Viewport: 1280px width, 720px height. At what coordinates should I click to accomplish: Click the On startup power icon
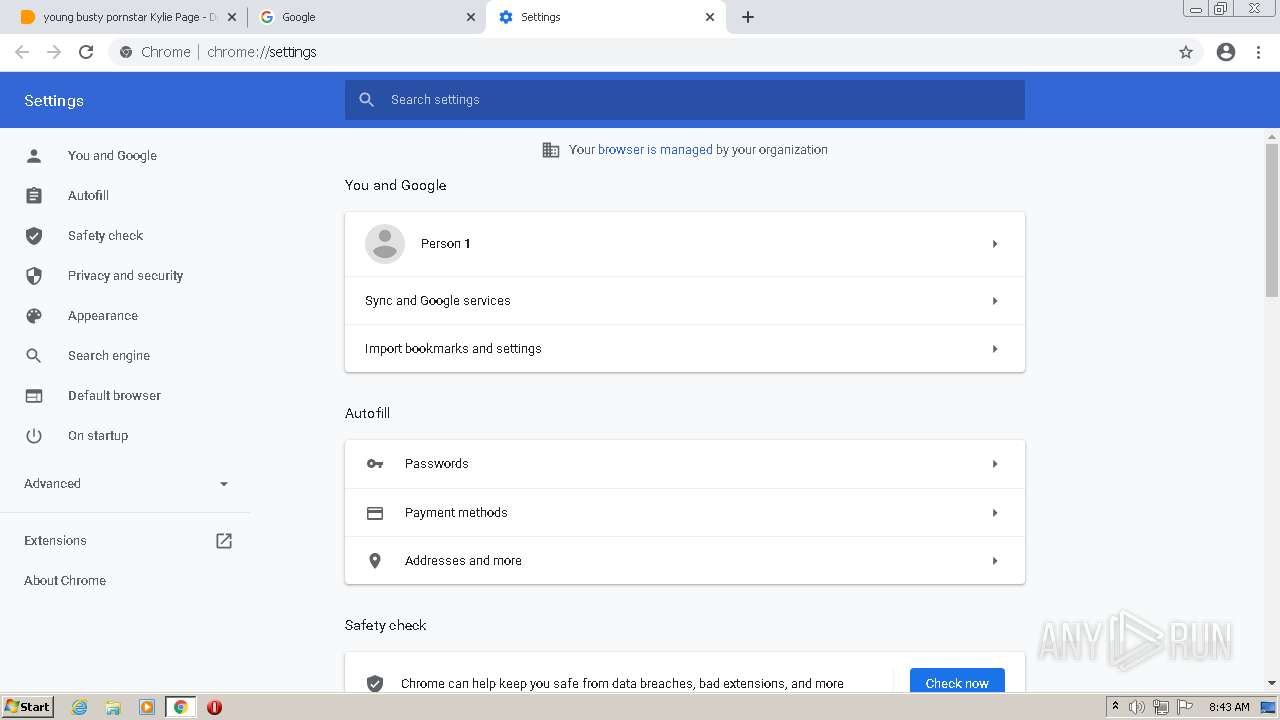34,436
